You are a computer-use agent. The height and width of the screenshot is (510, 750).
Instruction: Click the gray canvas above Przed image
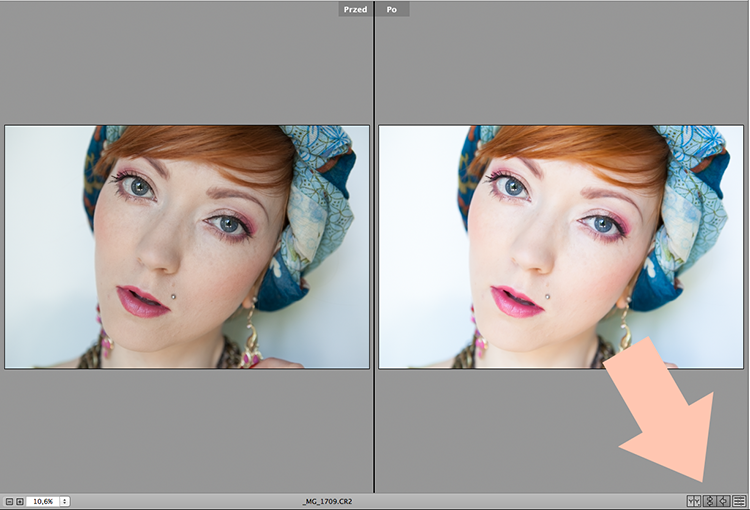pos(187,62)
